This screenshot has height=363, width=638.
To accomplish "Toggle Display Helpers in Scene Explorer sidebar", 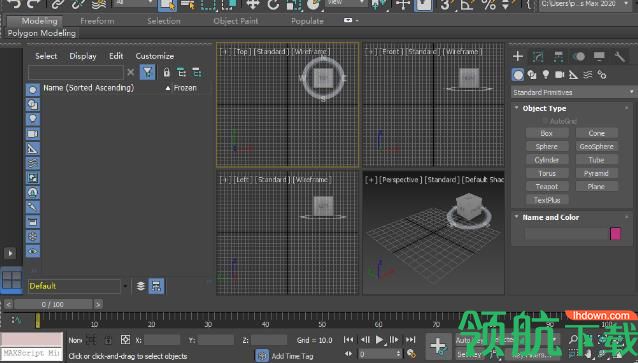I will pos(33,148).
